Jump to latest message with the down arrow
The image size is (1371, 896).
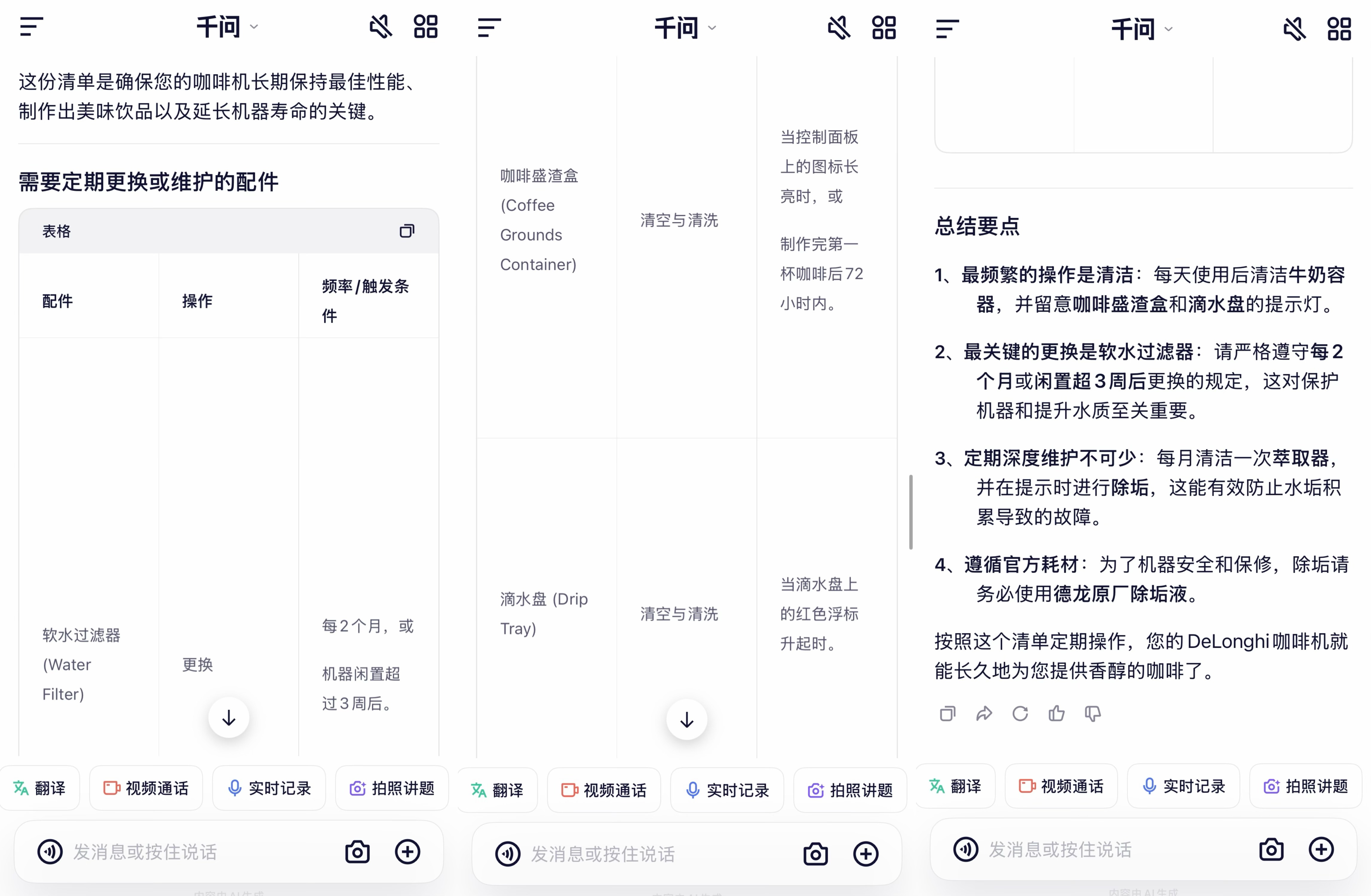pyautogui.click(x=228, y=718)
